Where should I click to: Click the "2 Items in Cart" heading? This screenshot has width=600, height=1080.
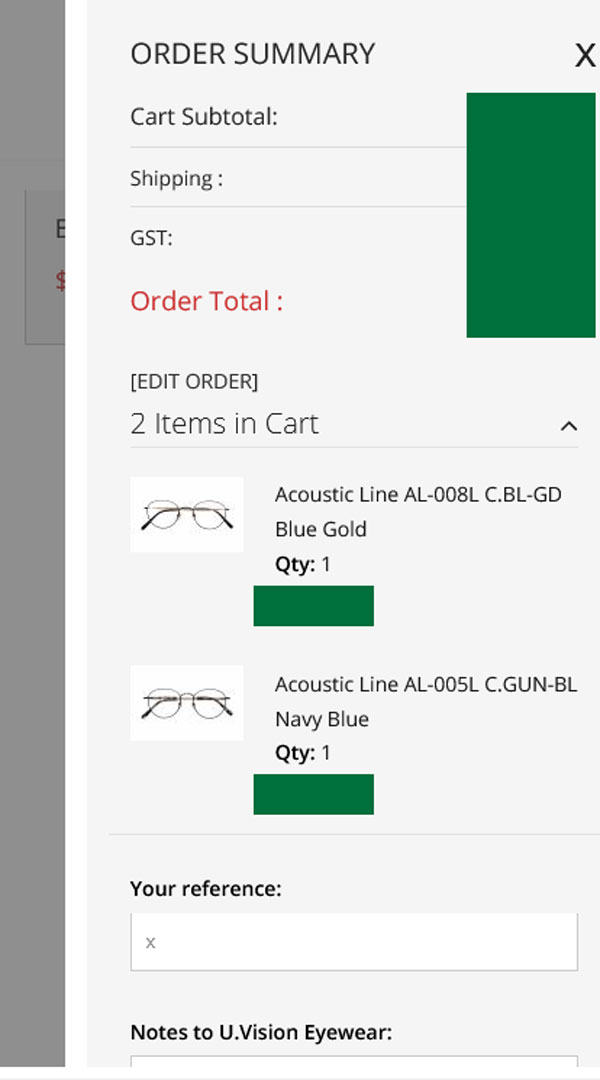pyautogui.click(x=224, y=424)
